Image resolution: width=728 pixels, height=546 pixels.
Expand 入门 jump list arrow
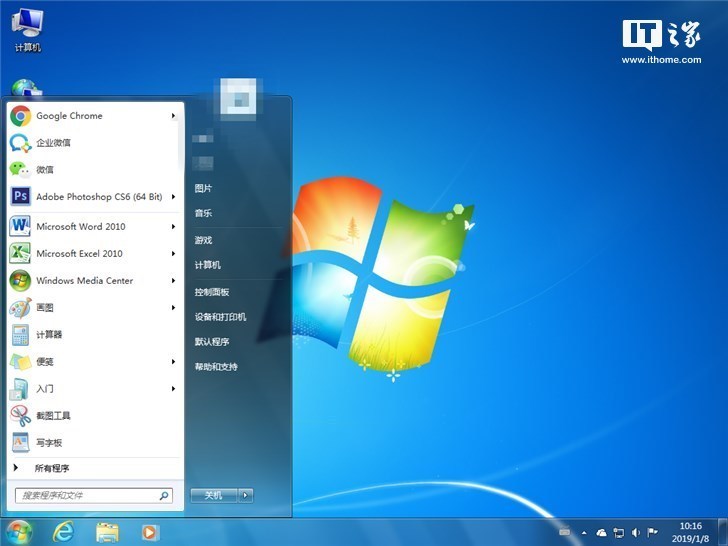point(173,389)
